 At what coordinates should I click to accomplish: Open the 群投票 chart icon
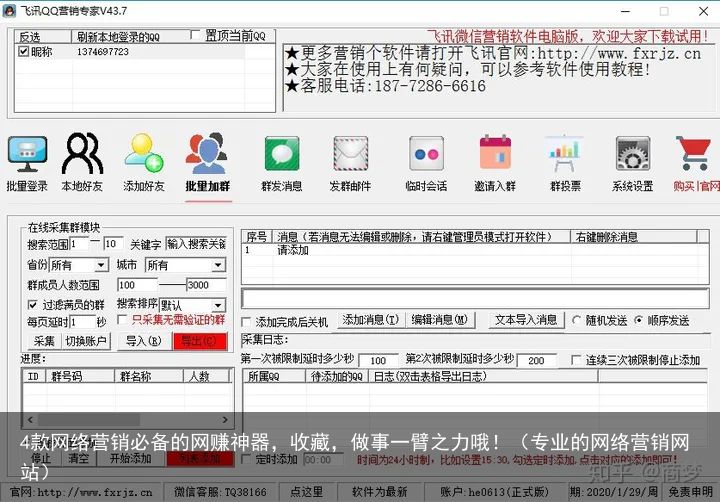564,153
